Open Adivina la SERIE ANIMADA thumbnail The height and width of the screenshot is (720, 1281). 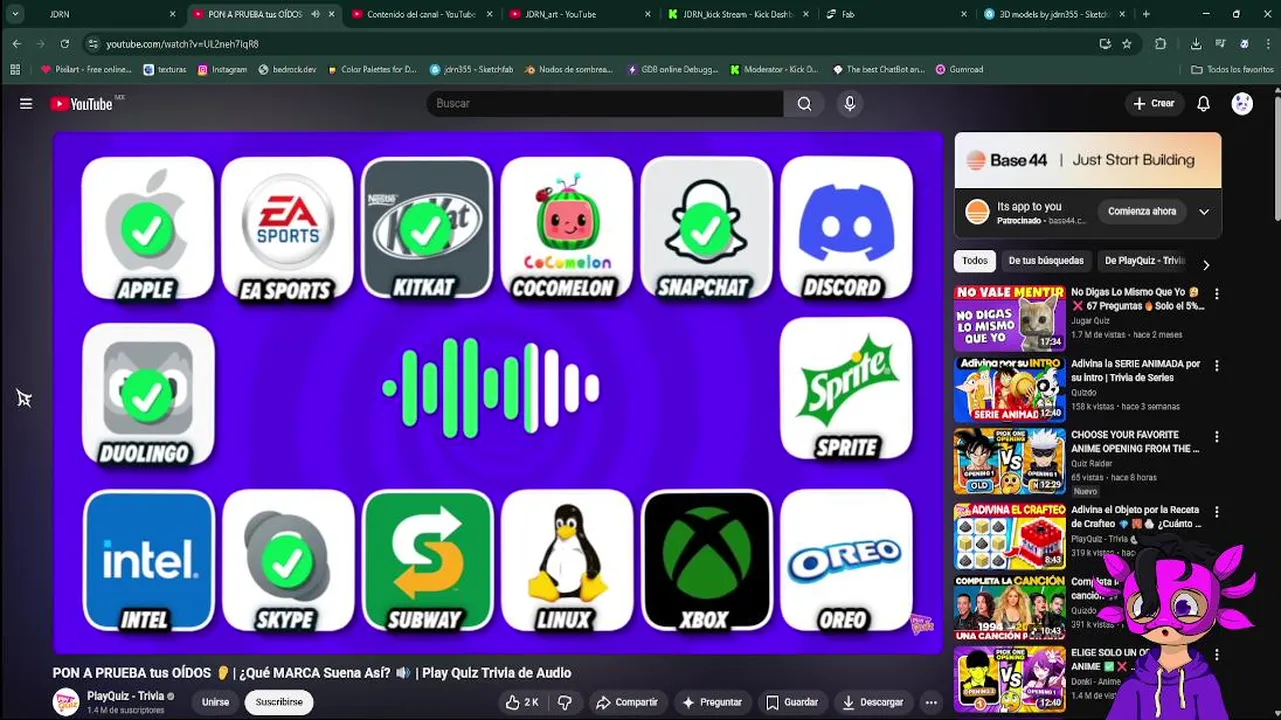coord(1009,389)
